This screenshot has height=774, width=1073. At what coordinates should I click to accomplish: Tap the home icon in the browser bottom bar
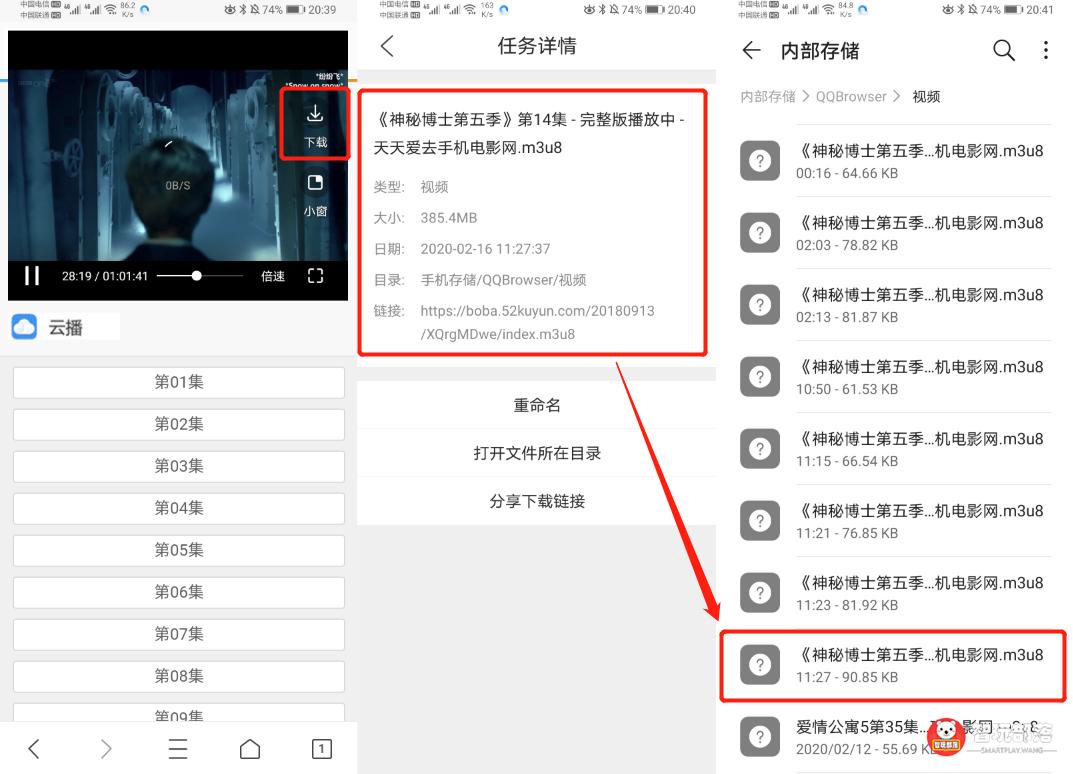click(250, 748)
